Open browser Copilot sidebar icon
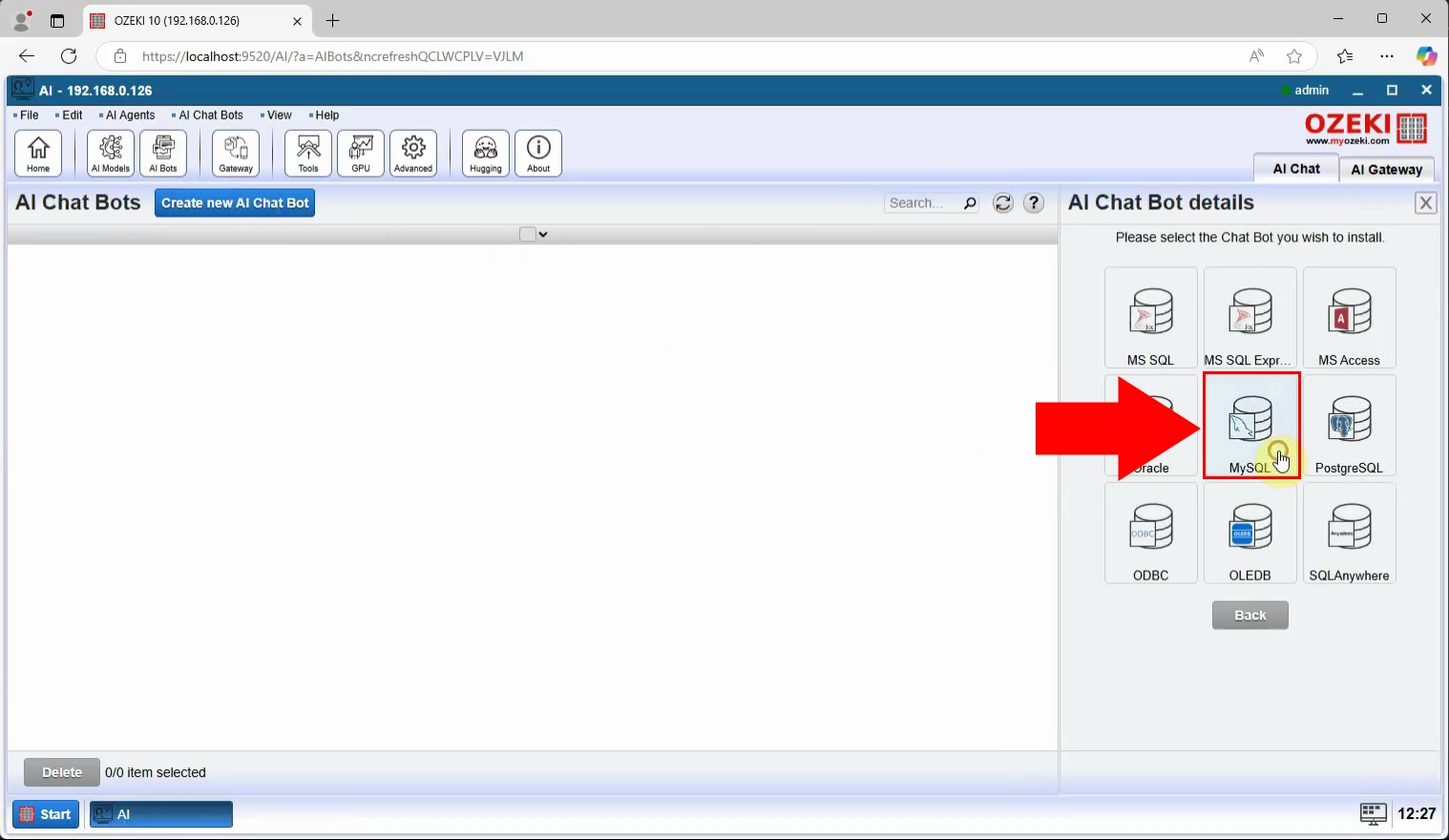 1426,56
